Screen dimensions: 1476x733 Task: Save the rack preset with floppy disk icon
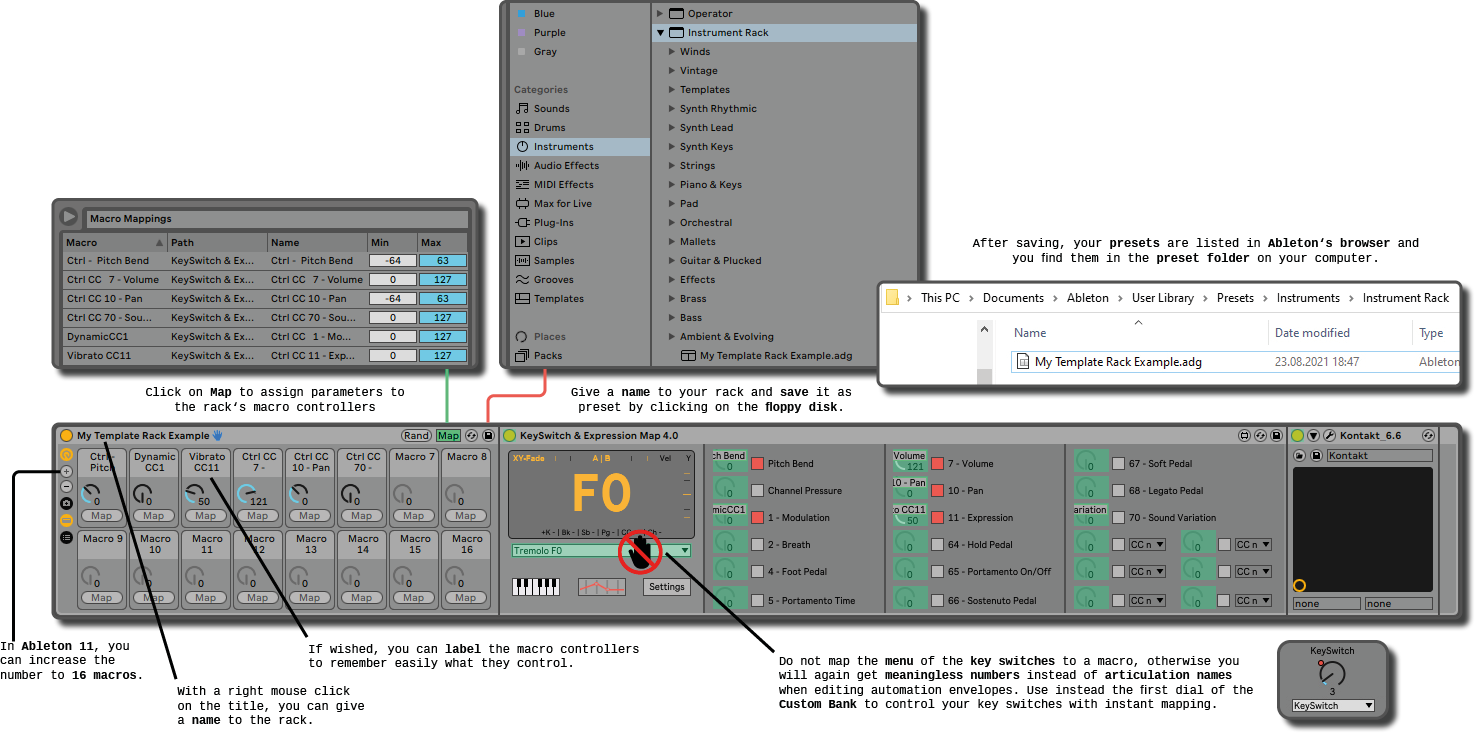tap(488, 435)
